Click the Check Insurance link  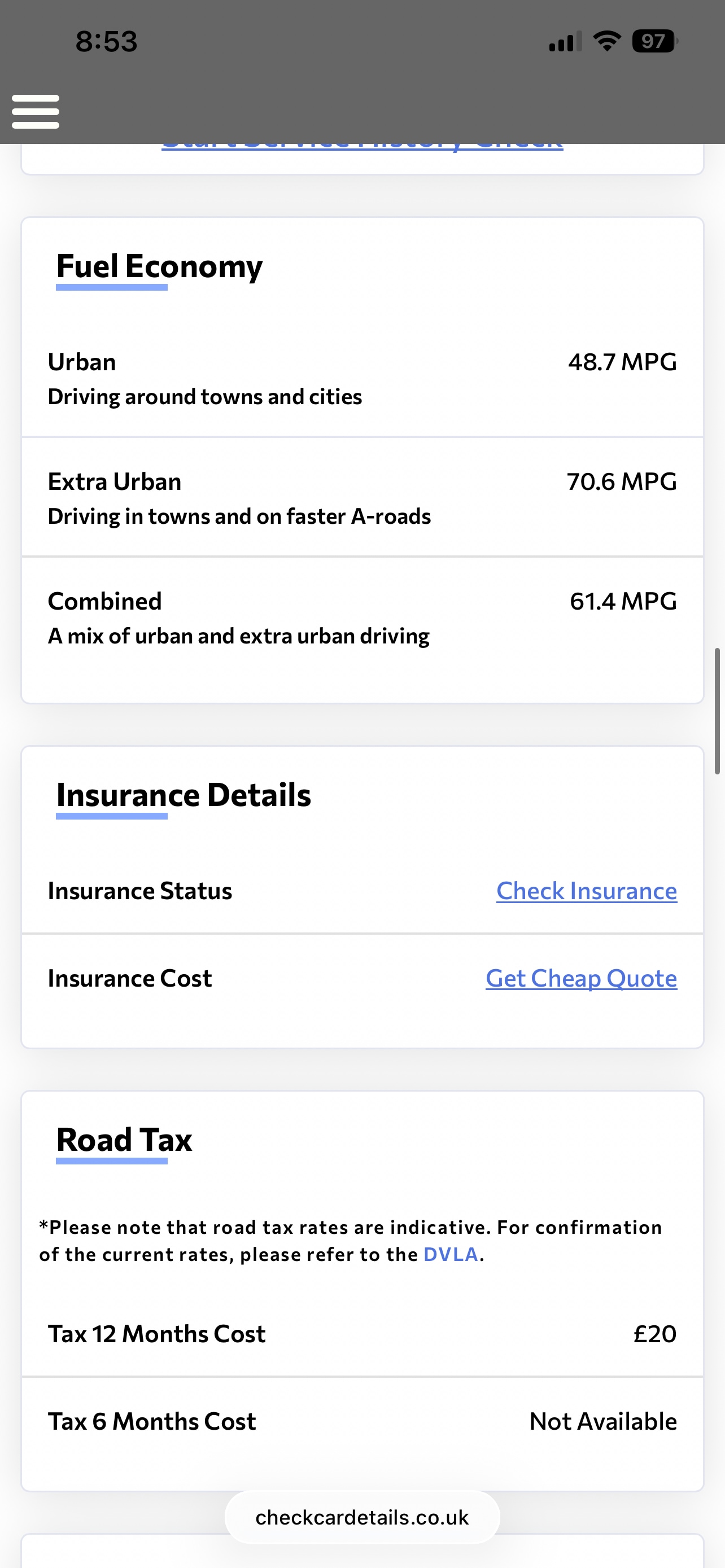[x=586, y=891]
